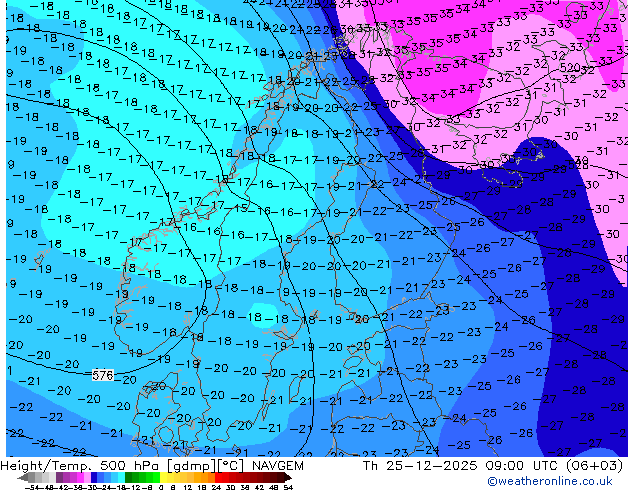The image size is (634, 490).
Task: Select the NAVGEM model name in the title
Action: [x=277, y=466]
